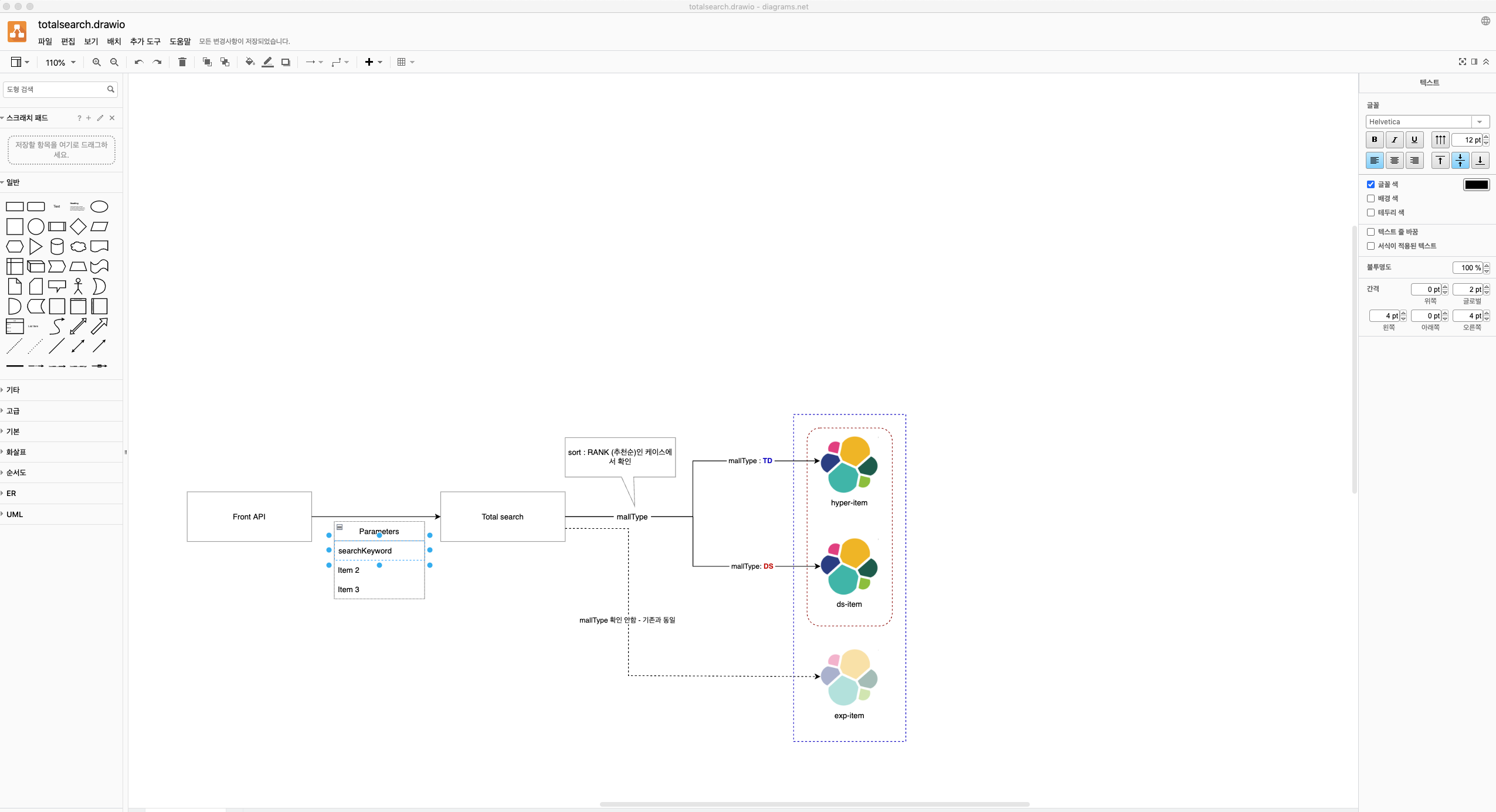Collapse the toolbar with the double-chevron icon
The image size is (1496, 812).
pyautogui.click(x=1486, y=62)
